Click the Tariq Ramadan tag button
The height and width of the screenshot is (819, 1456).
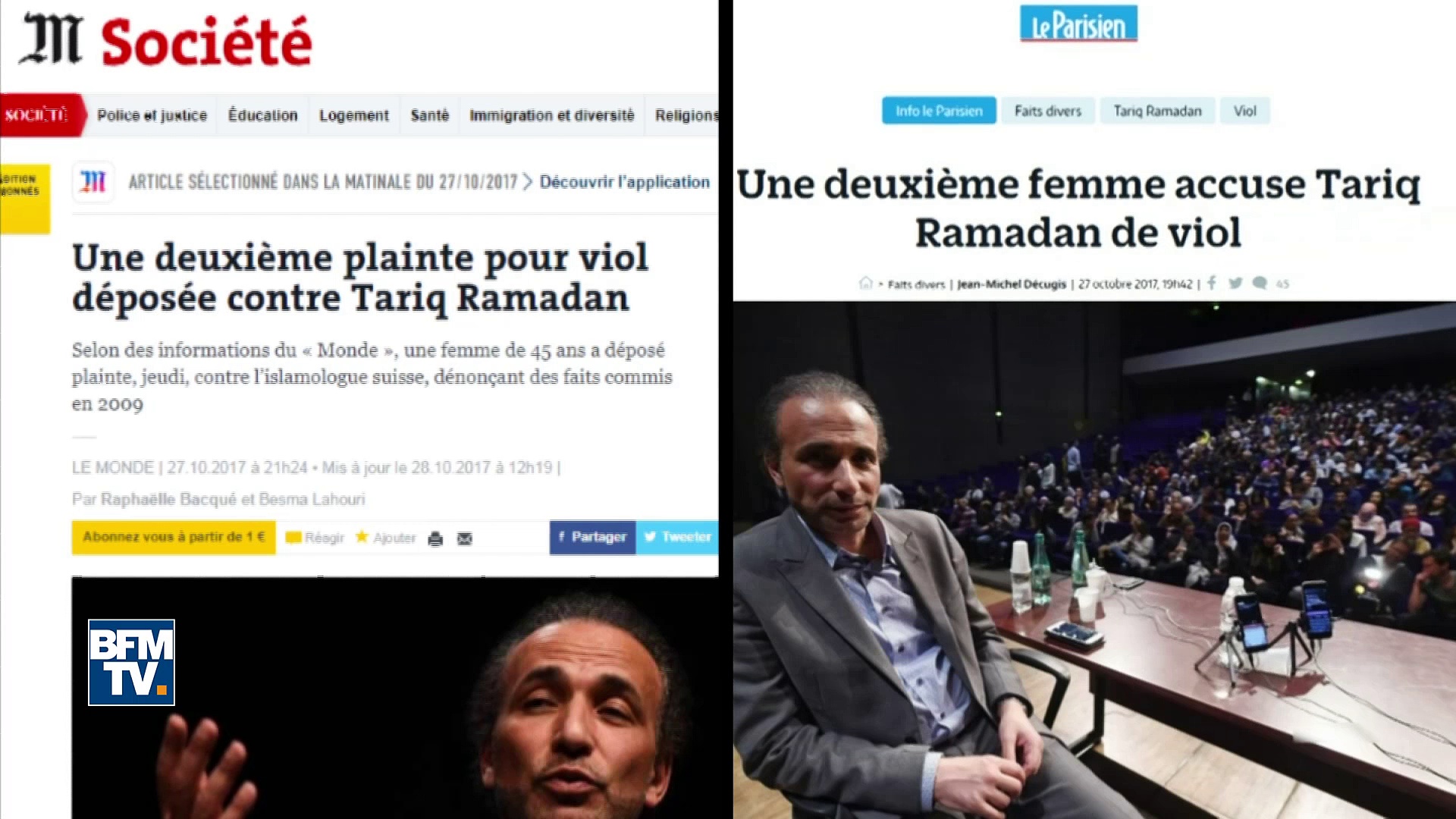tap(1157, 111)
